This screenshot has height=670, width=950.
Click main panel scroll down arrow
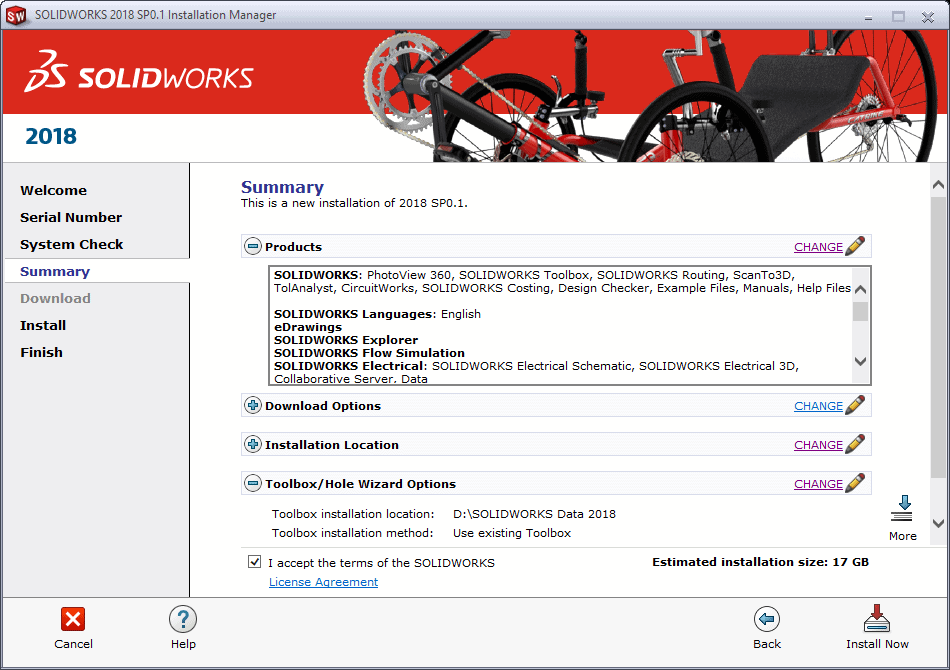point(938,523)
